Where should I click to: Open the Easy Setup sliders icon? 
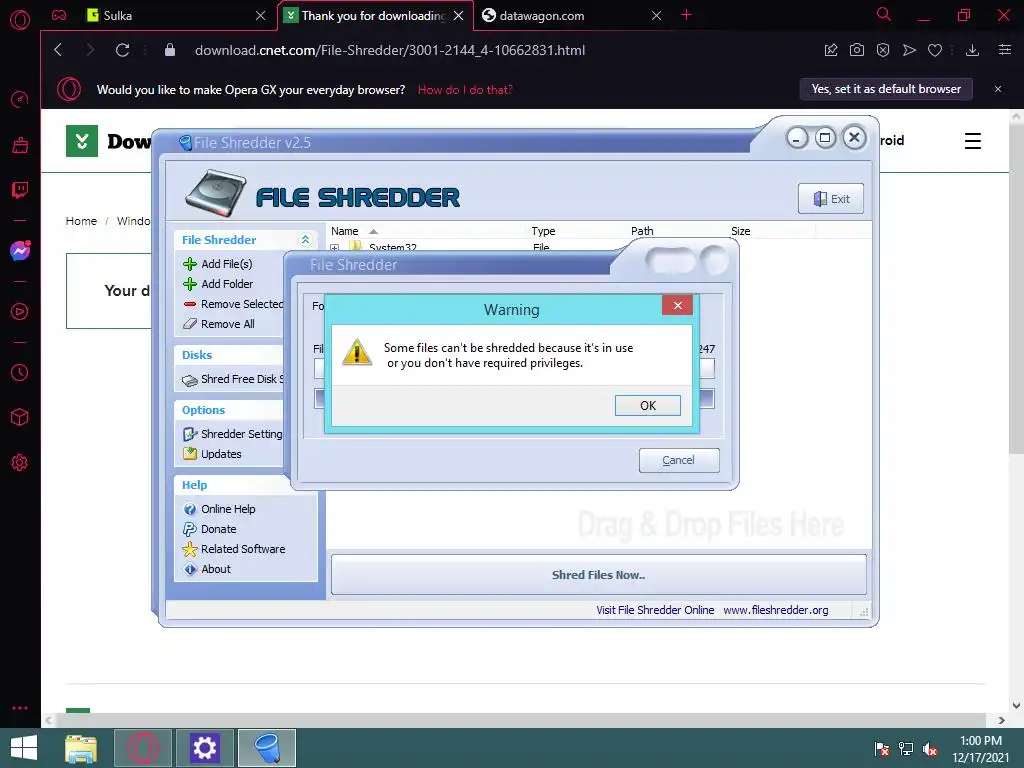click(1005, 50)
